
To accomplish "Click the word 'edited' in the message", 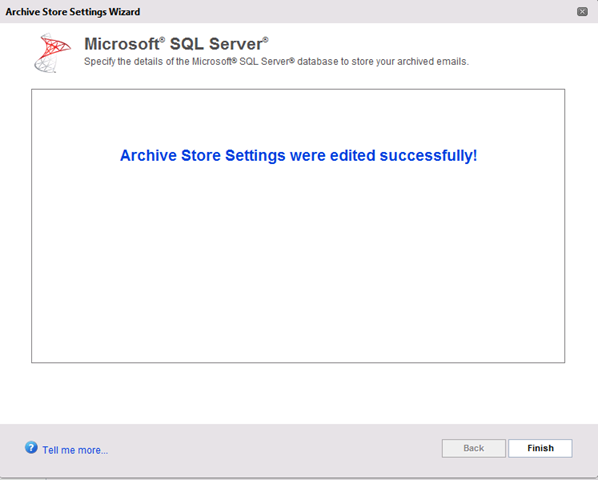I will click(352, 156).
